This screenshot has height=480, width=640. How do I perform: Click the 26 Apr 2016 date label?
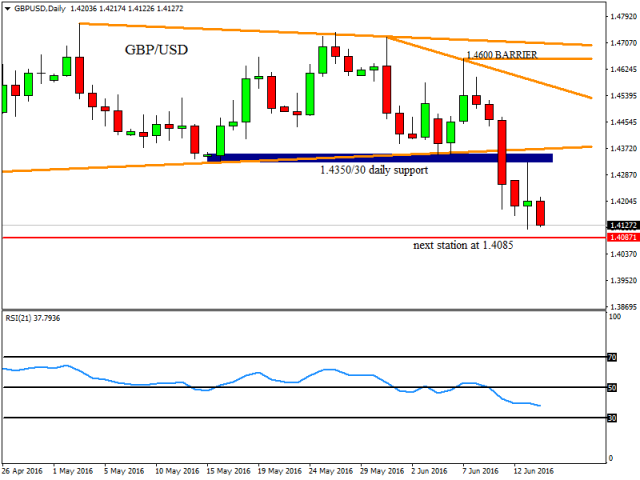[22, 471]
